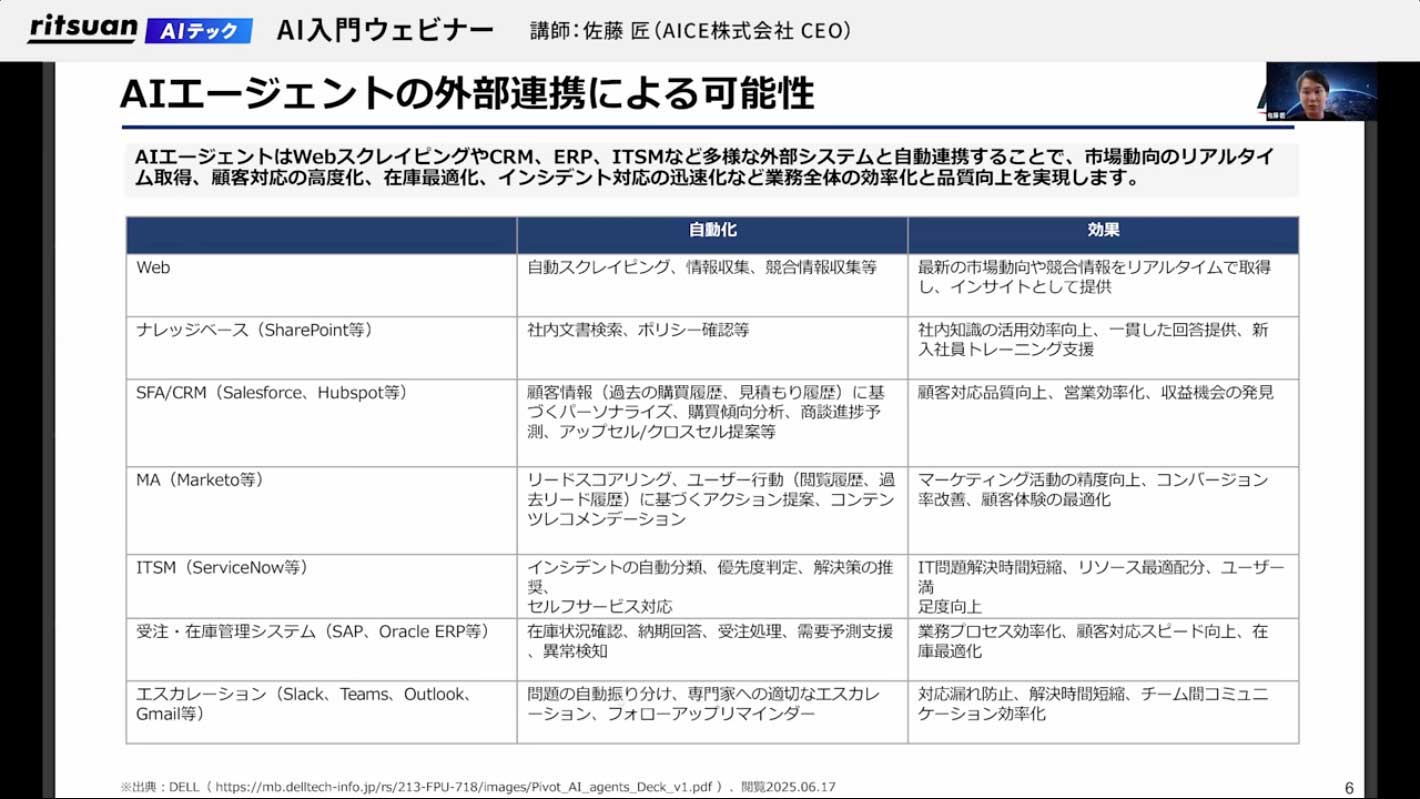The image size is (1420, 799).
Task: Select the speaker webcam thumbnail
Action: (x=1321, y=92)
